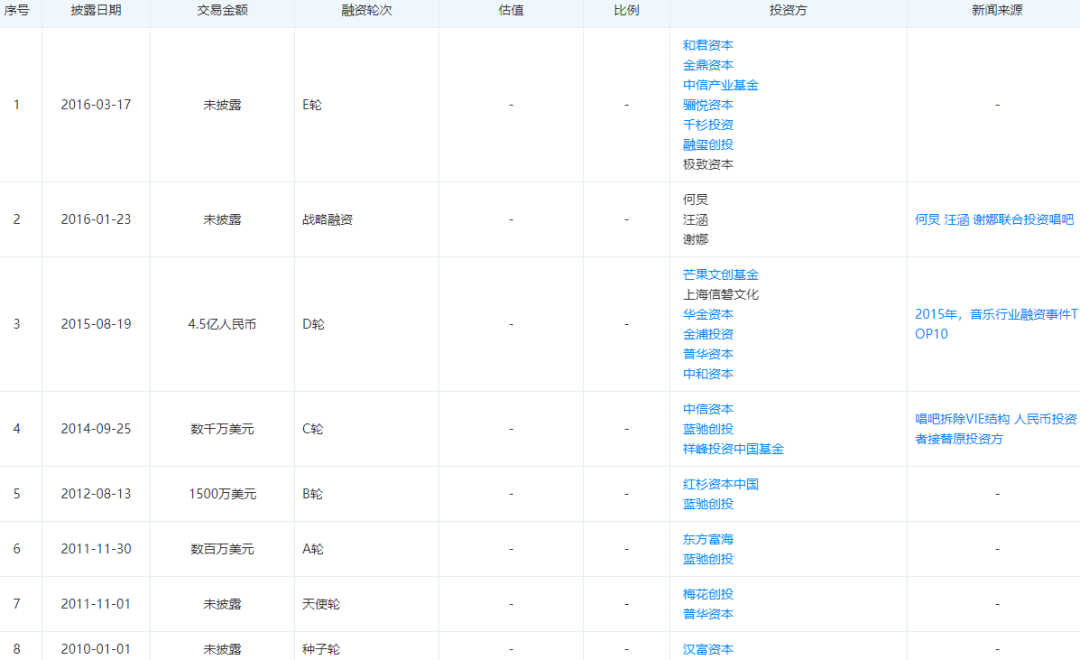Open the 2015年音乐行业融资事件TOP10 news link
Screen dimensions: 1080x660
pos(996,324)
